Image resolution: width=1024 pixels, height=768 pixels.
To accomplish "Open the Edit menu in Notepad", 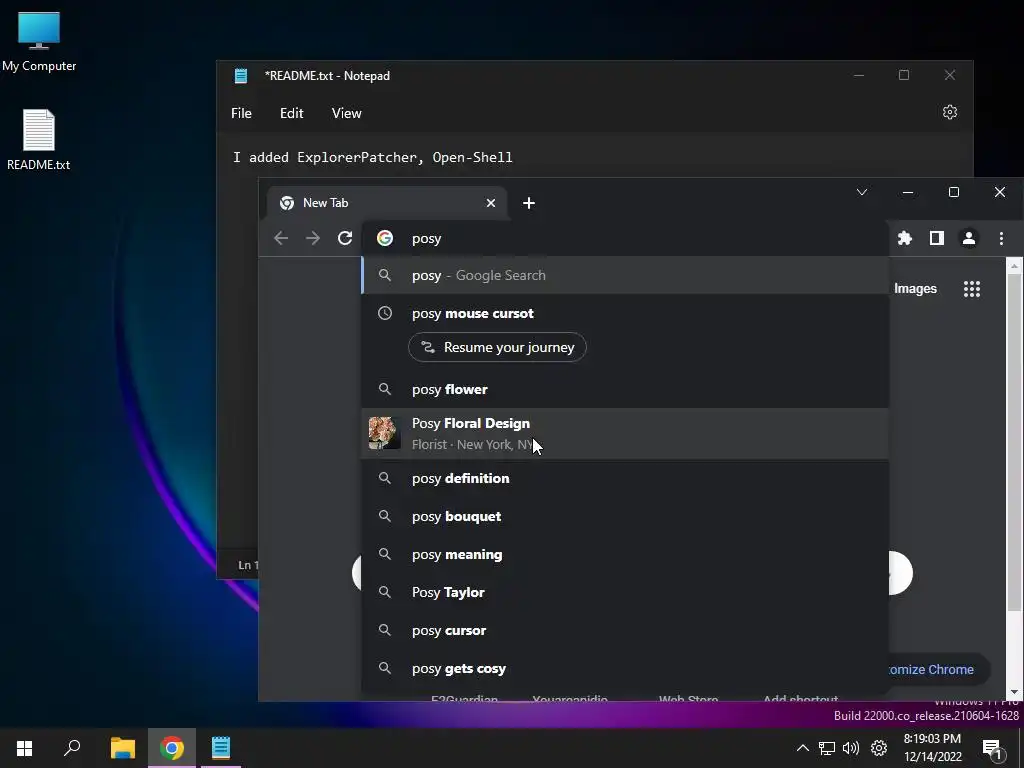I will tap(291, 113).
